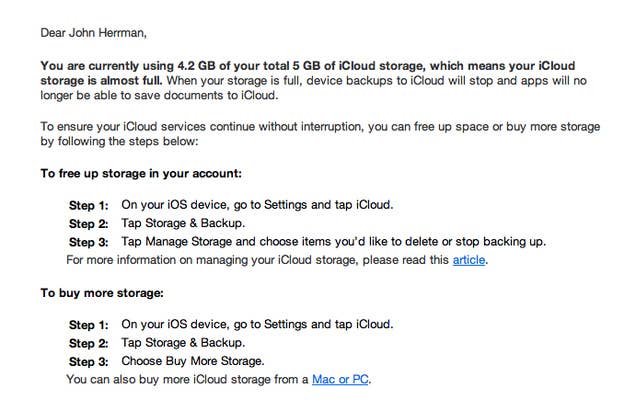Click 'Step 1' under free up storage
This screenshot has width=625, height=411.
(x=88, y=205)
